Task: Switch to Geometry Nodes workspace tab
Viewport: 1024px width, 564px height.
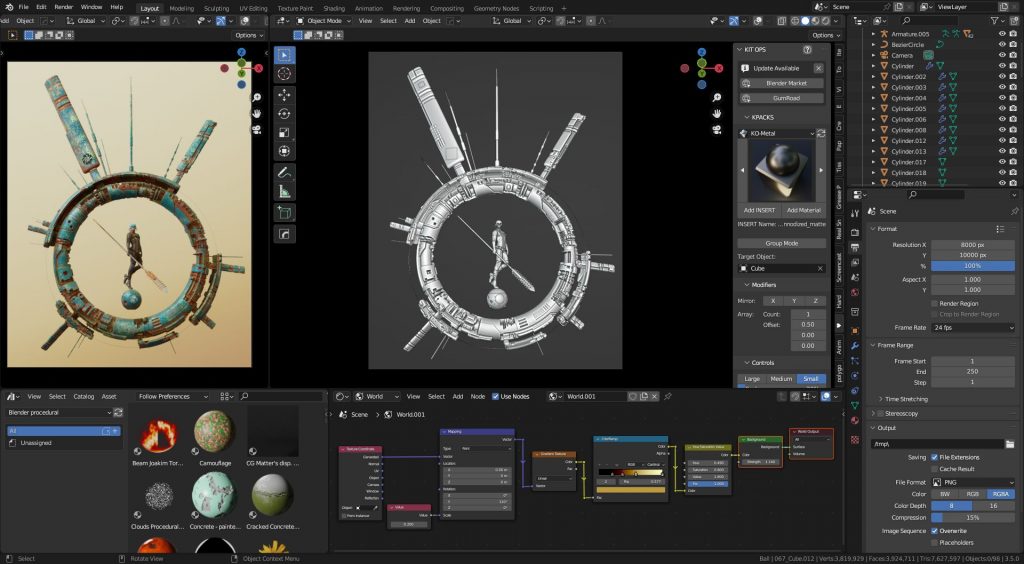Action: [x=496, y=8]
